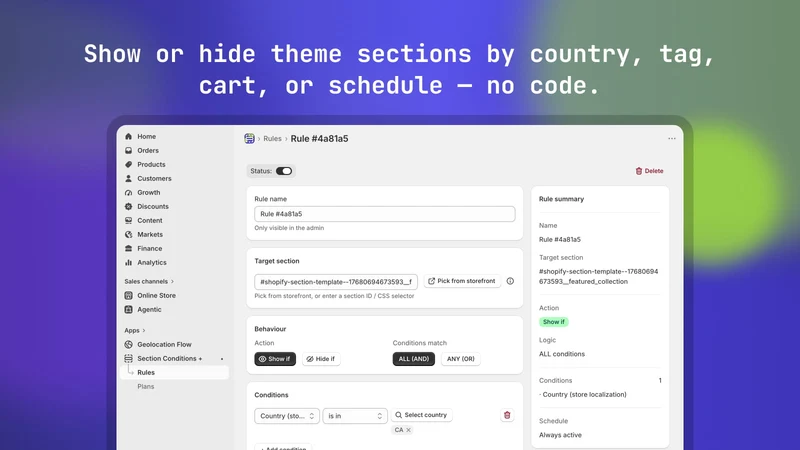800x450 pixels.
Task: Delete the country condition via trash icon
Action: point(507,415)
